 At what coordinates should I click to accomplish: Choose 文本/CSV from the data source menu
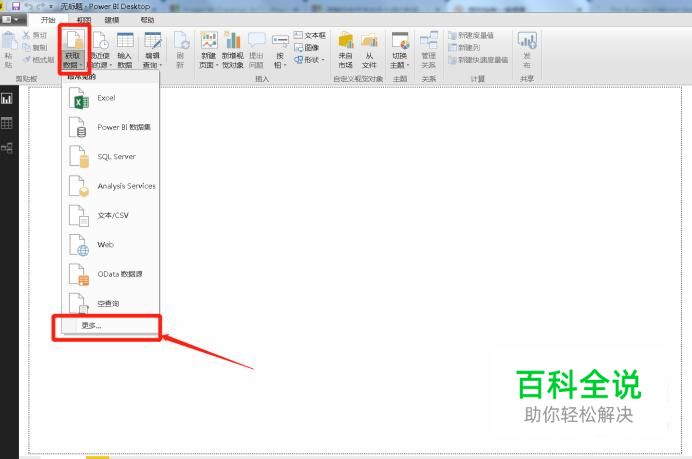coord(110,215)
